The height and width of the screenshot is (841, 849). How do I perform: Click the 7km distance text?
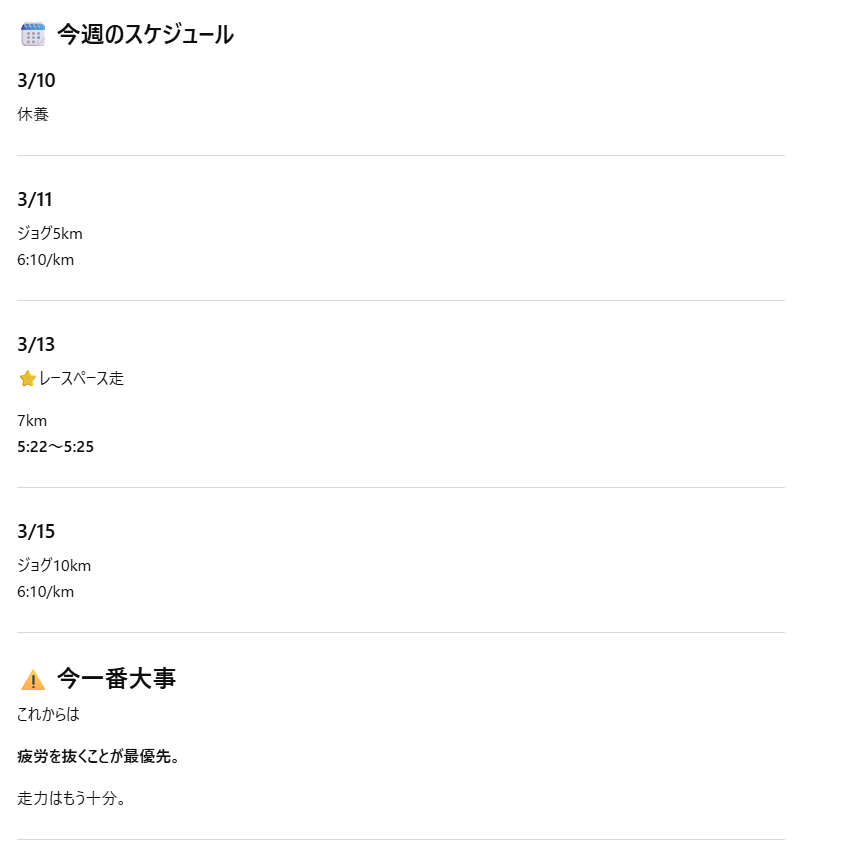pyautogui.click(x=32, y=421)
